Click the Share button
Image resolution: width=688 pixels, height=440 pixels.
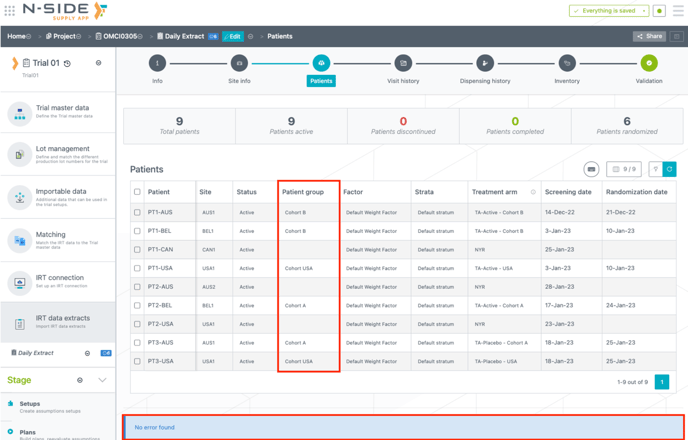649,36
